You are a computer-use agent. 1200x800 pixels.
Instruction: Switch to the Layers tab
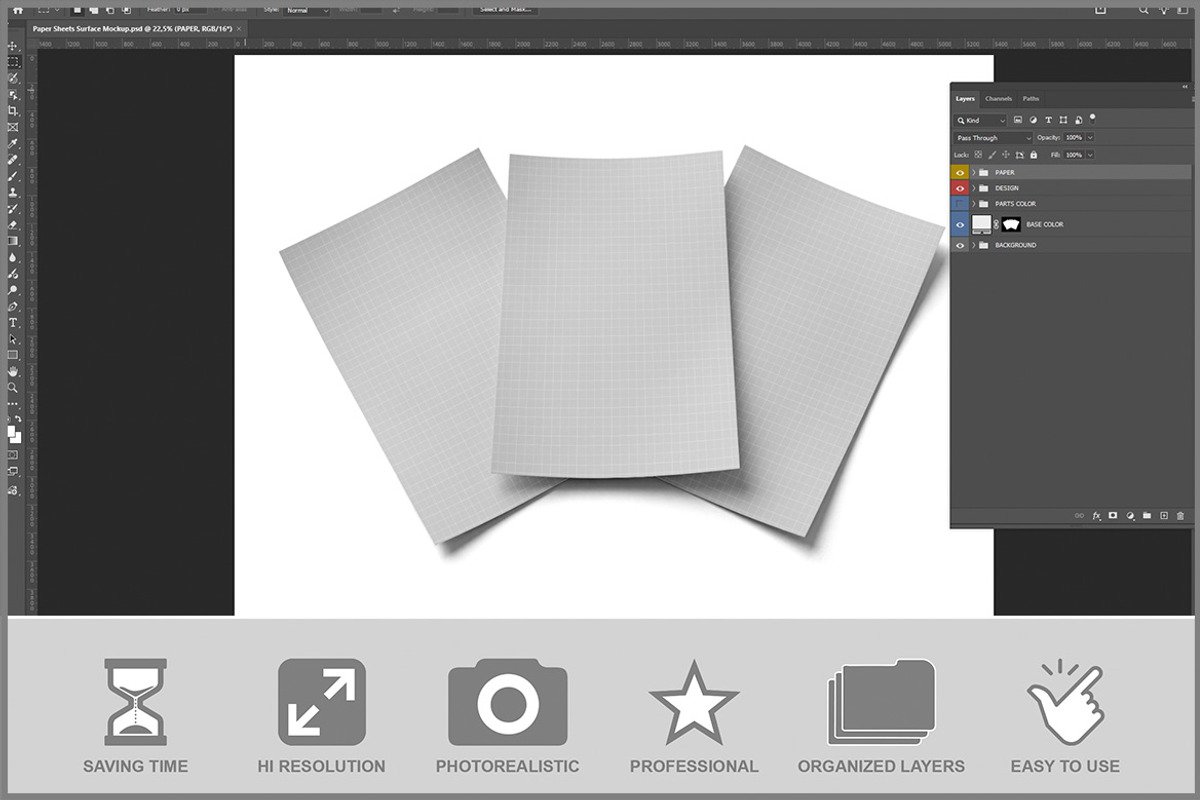[x=965, y=99]
